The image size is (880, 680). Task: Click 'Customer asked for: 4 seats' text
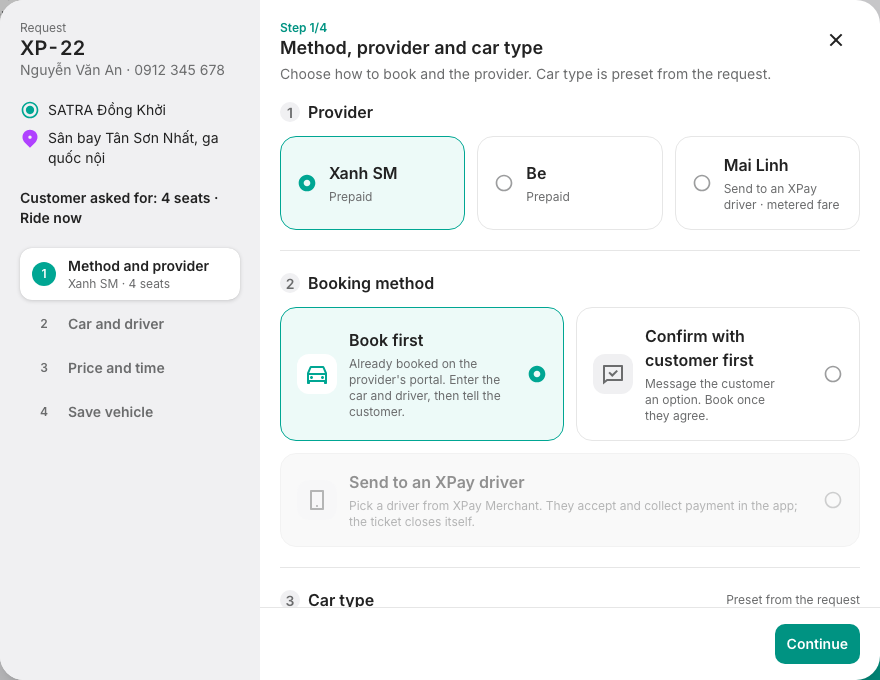pos(119,208)
